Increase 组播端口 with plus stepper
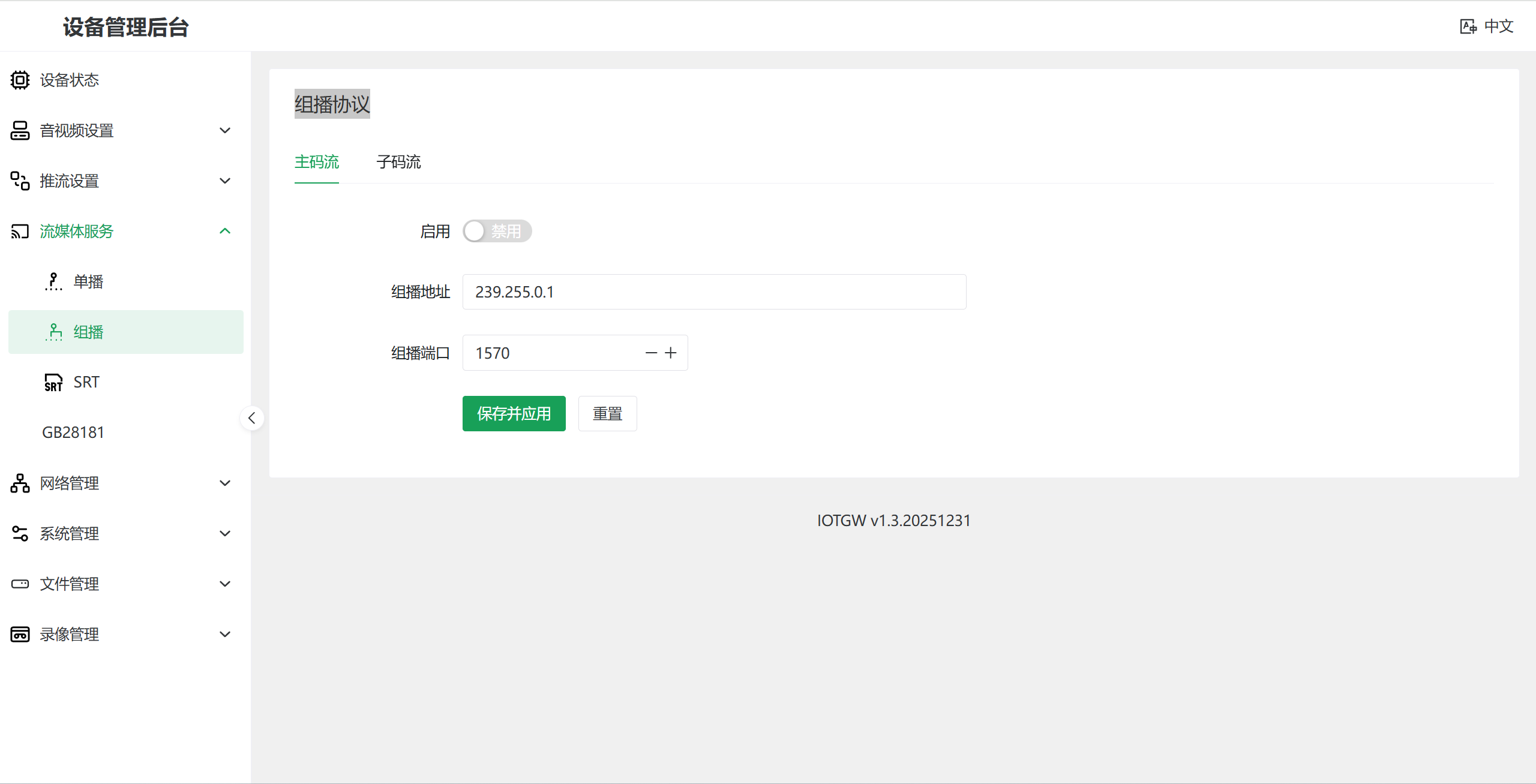 click(x=671, y=353)
